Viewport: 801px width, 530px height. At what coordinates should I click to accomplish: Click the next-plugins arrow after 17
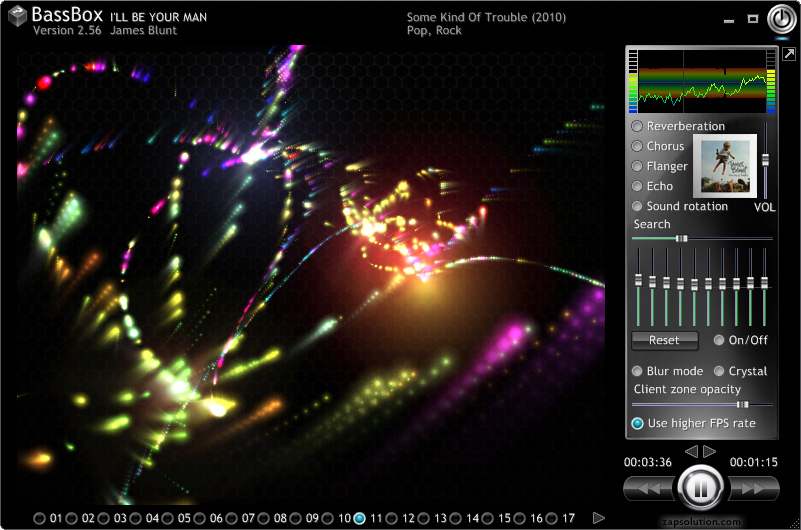599,518
